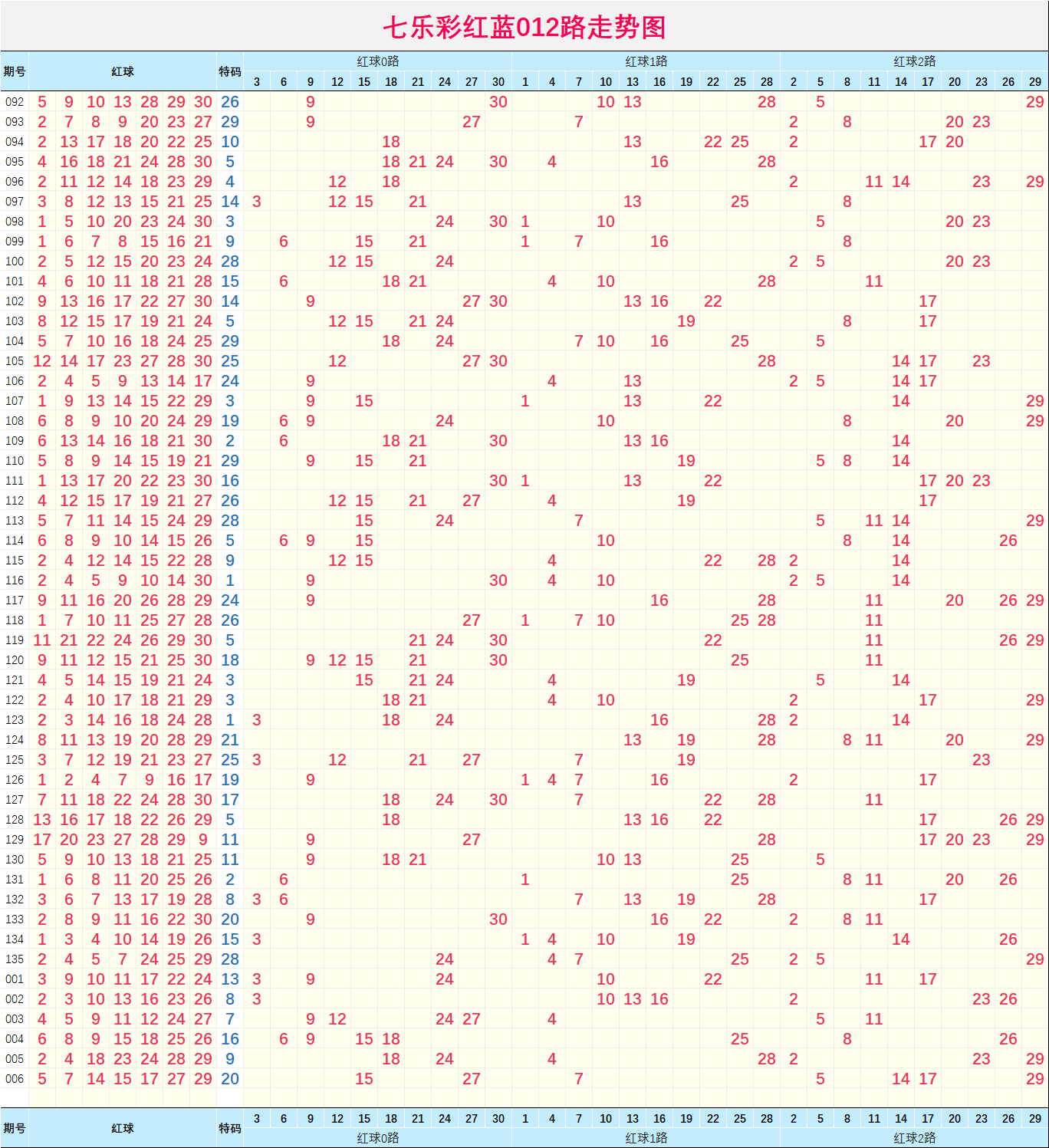Click red ball 13 in row 128
This screenshot has height=1148, width=1049.
pos(42,820)
